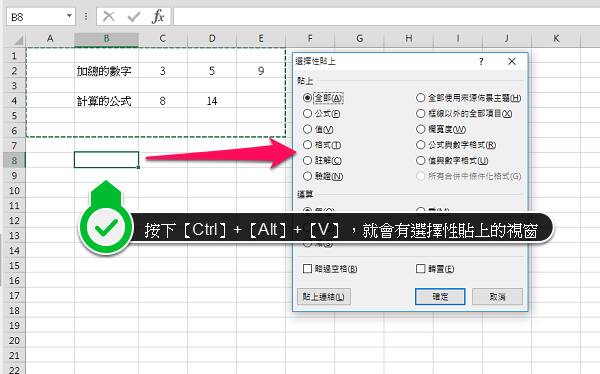Select the 欄寬度(W) radio option
600x374 pixels.
tap(441, 129)
